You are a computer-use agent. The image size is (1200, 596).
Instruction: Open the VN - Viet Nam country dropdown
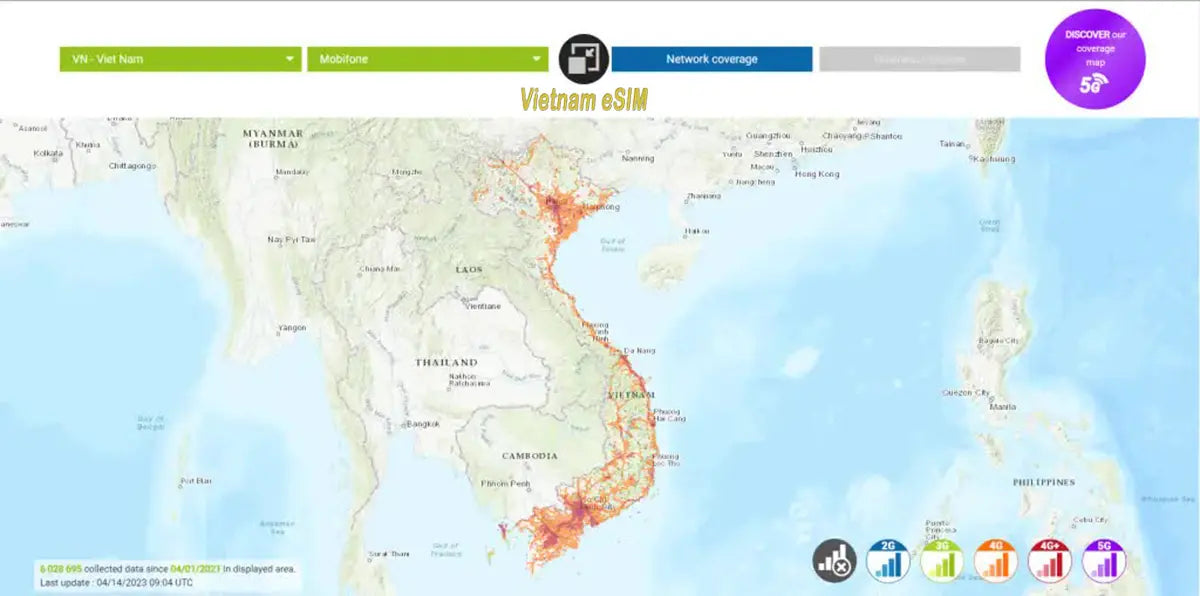pyautogui.click(x=180, y=59)
